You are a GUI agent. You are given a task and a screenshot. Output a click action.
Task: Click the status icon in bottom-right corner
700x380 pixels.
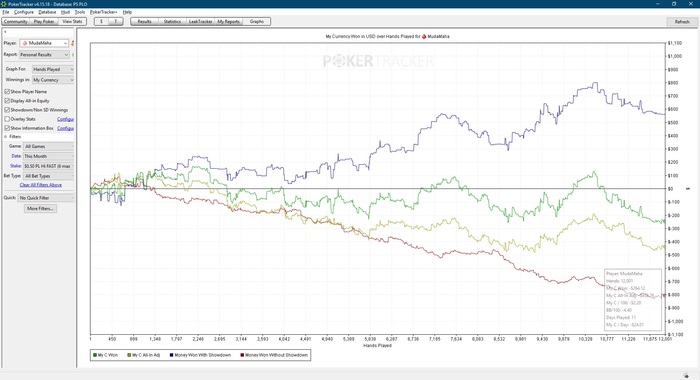pyautogui.click(x=686, y=376)
